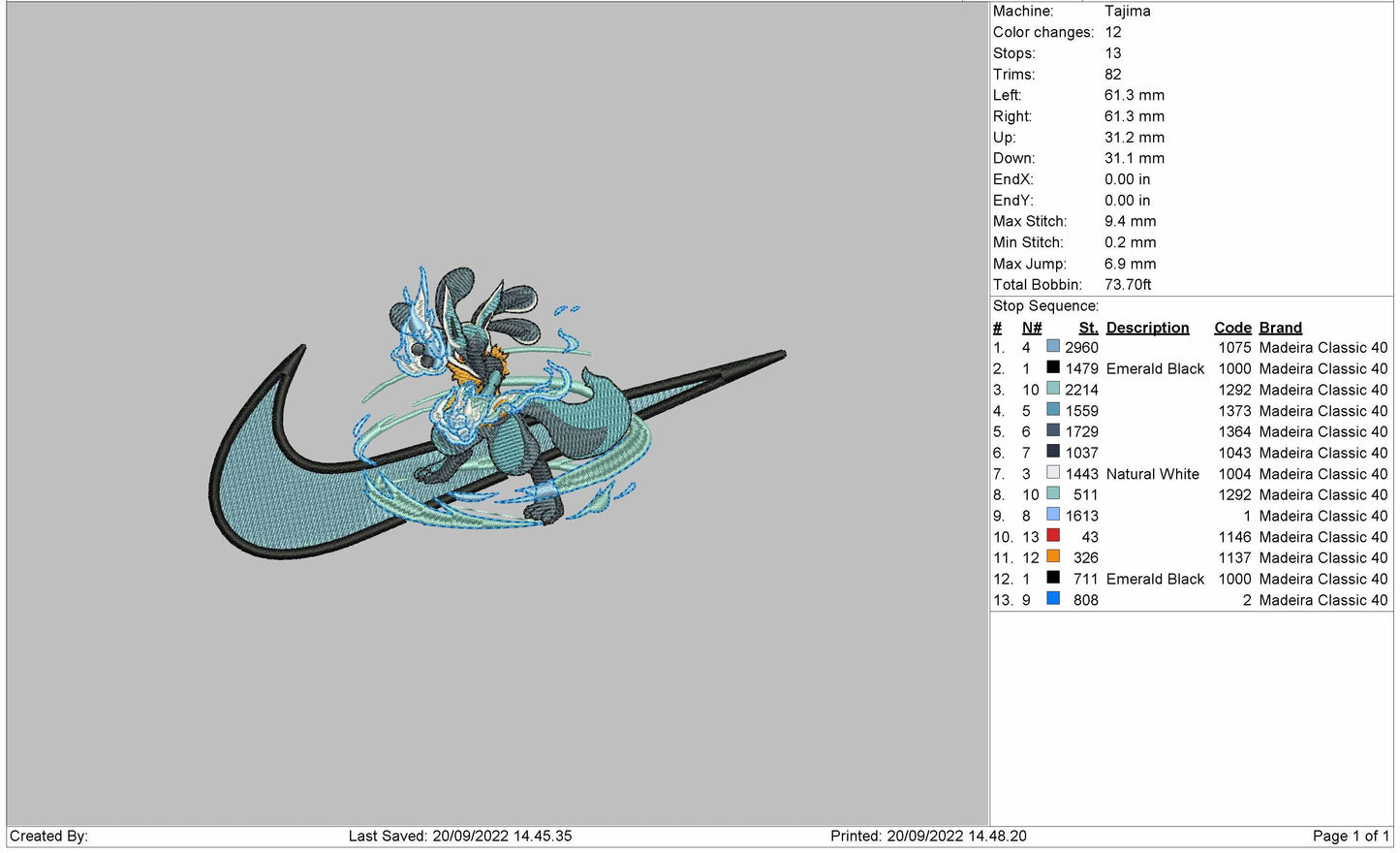Select the St. stitch count column header
Screen dimensions: 1400x853
click(1088, 328)
